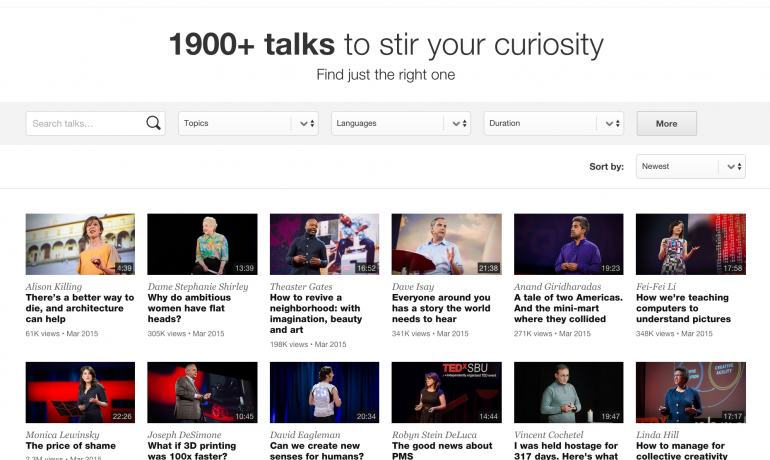Click '348K views • Mar 2015' text
Image resolution: width=770 pixels, height=460 pixels.
pyautogui.click(x=674, y=333)
